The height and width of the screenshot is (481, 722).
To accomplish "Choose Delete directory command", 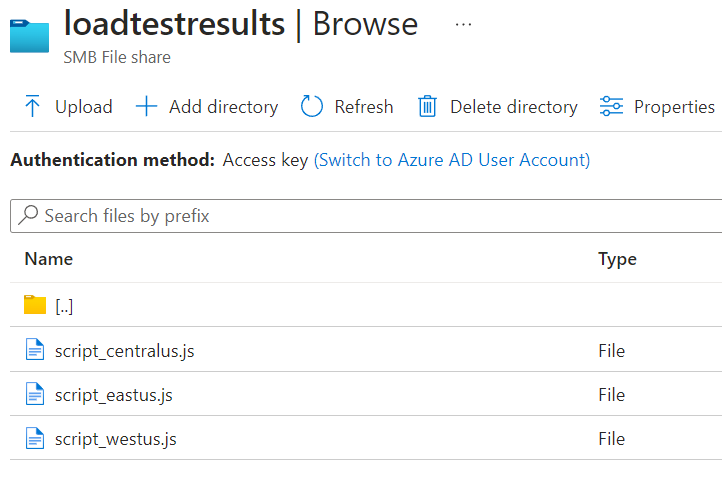I will tap(514, 107).
